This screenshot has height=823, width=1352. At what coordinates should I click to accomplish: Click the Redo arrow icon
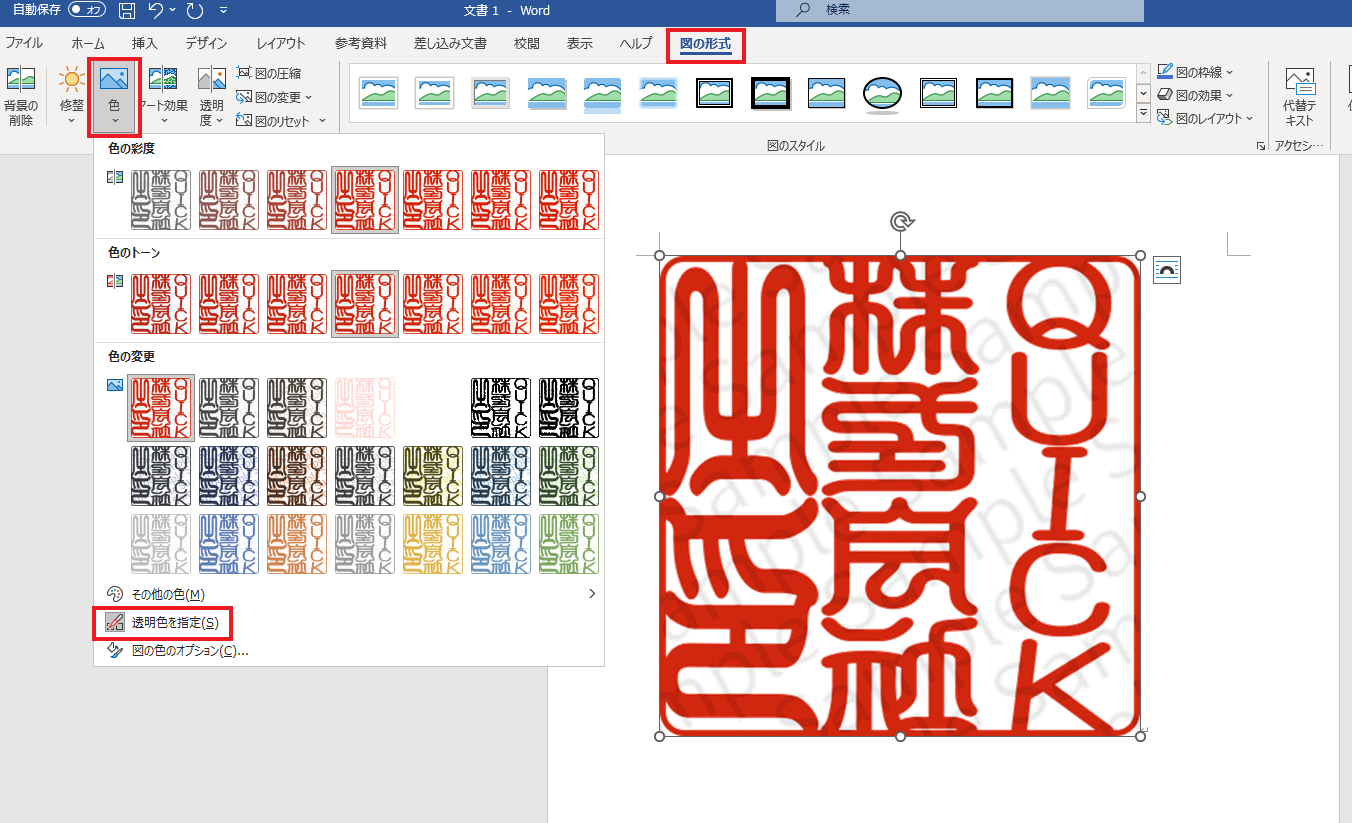click(195, 11)
